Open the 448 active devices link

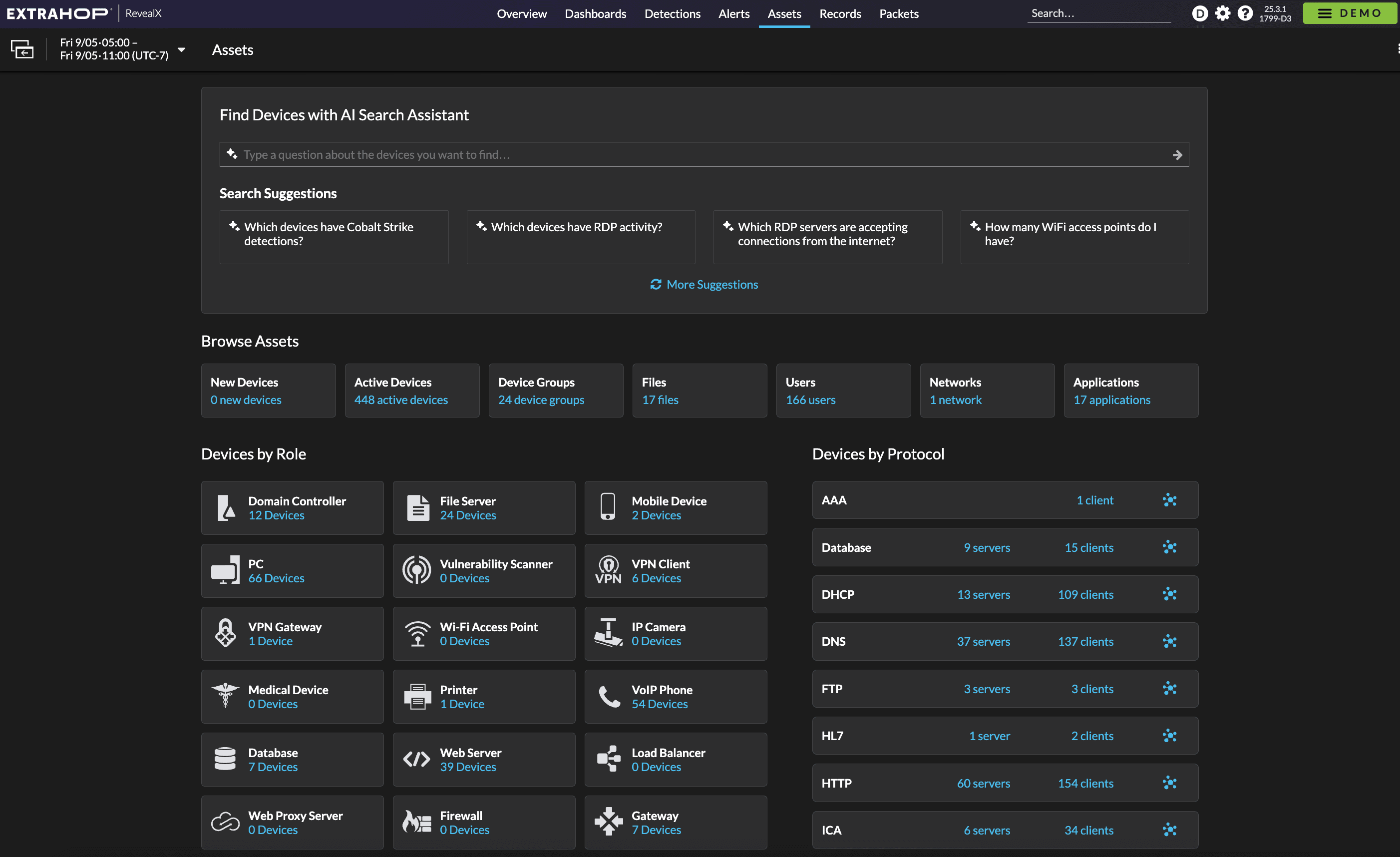(x=400, y=400)
